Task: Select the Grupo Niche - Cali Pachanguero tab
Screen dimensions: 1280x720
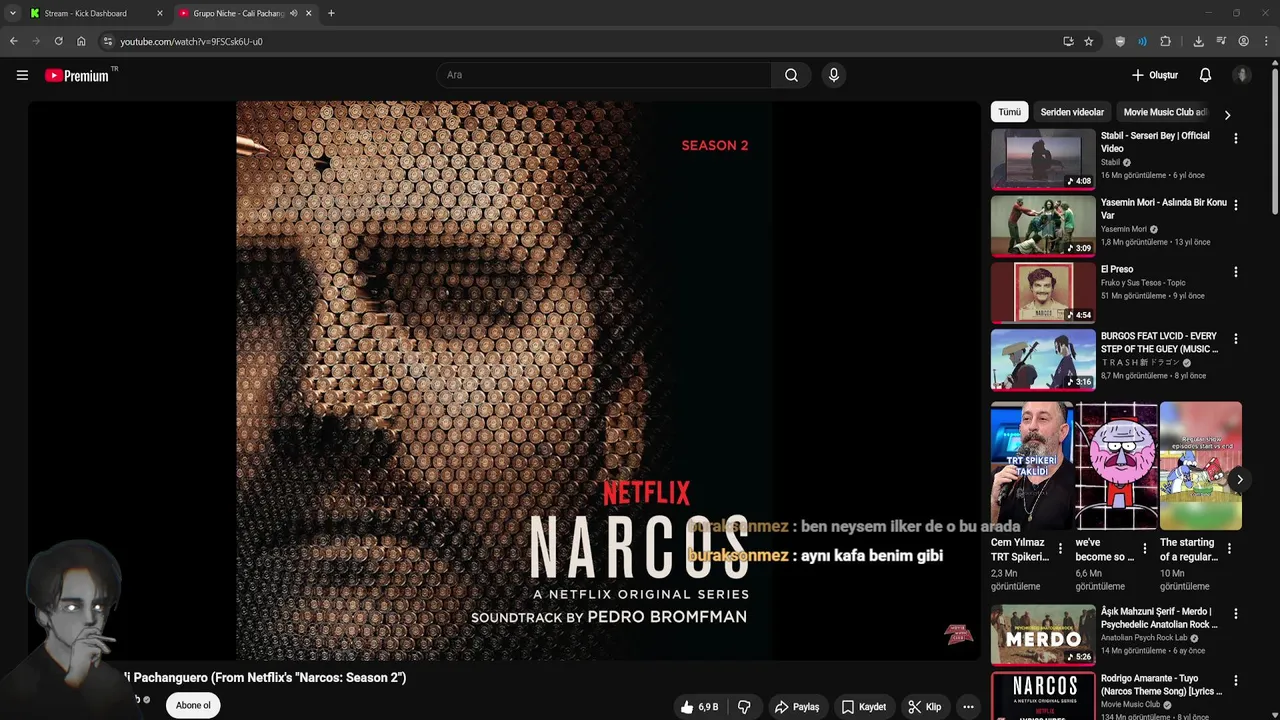Action: click(x=238, y=13)
